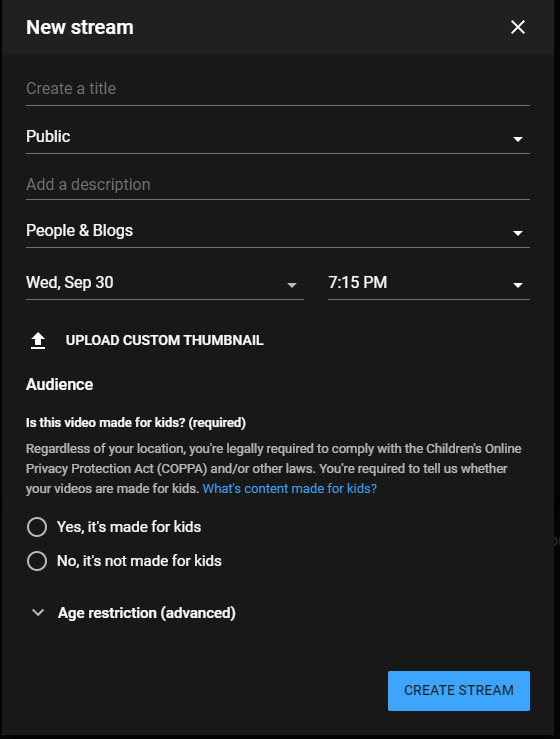Select Yes, it's made for kids
Viewport: 560px width, 739px height.
tap(37, 527)
